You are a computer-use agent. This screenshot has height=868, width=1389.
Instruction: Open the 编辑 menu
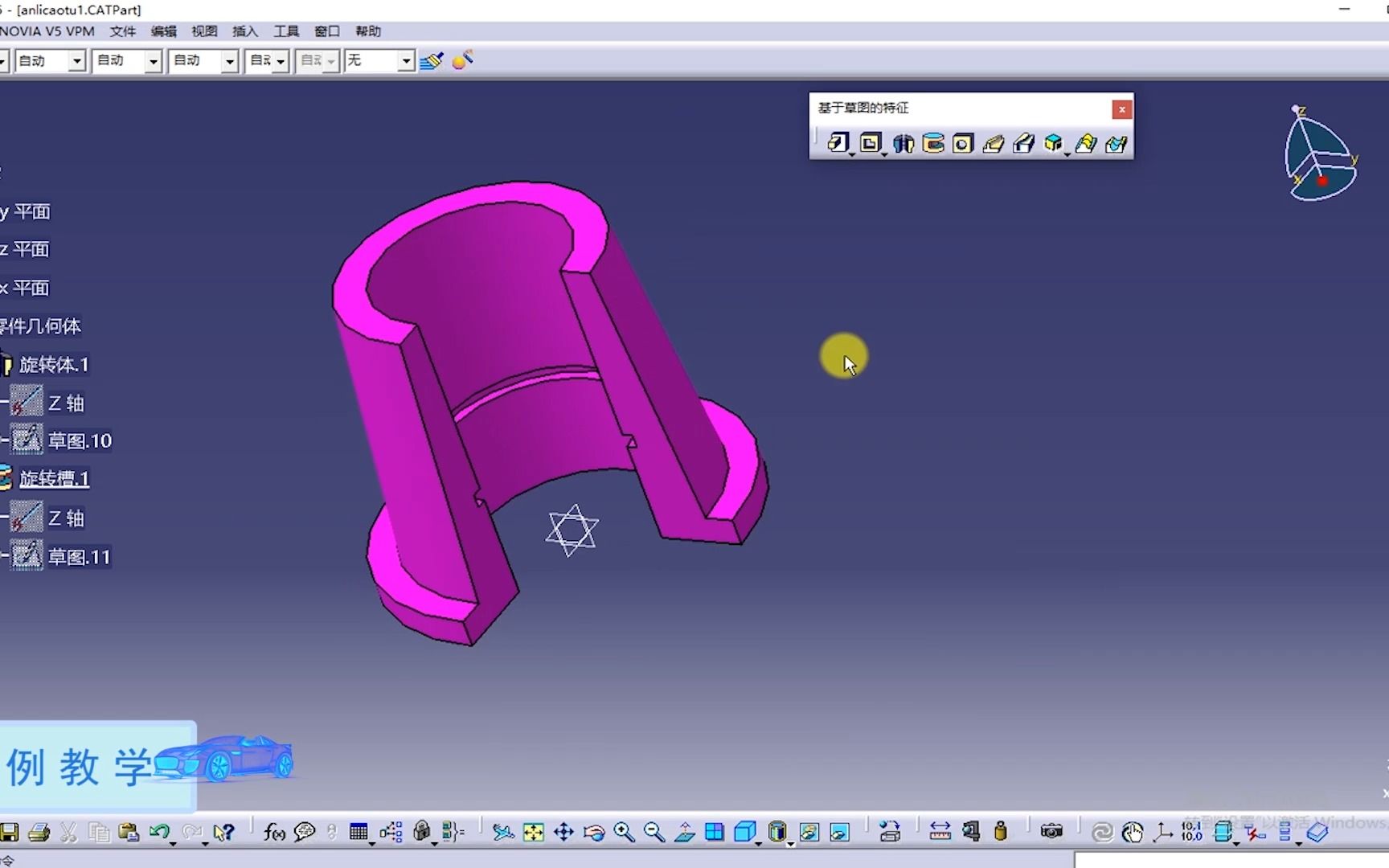coord(164,31)
